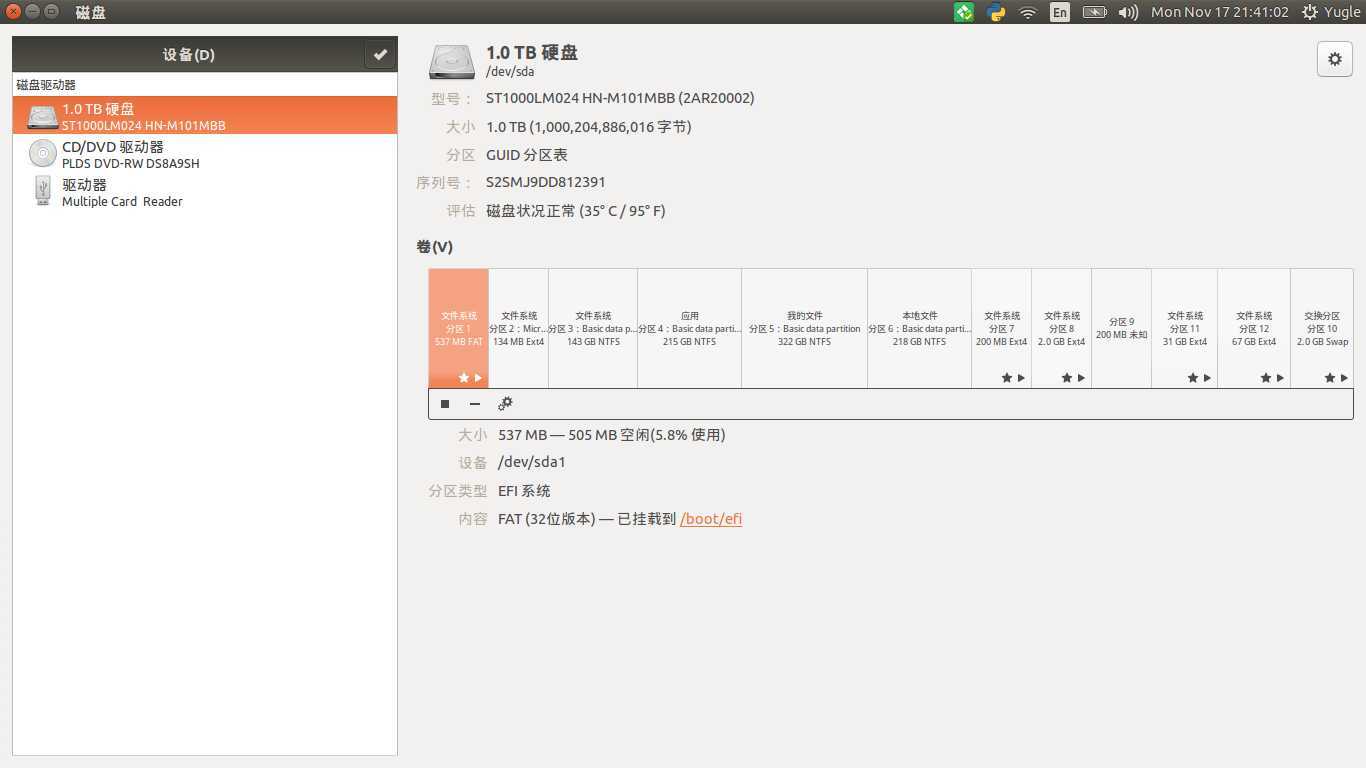Viewport: 1366px width, 768px height.
Task: Open the En input method indicator
Action: (1060, 12)
